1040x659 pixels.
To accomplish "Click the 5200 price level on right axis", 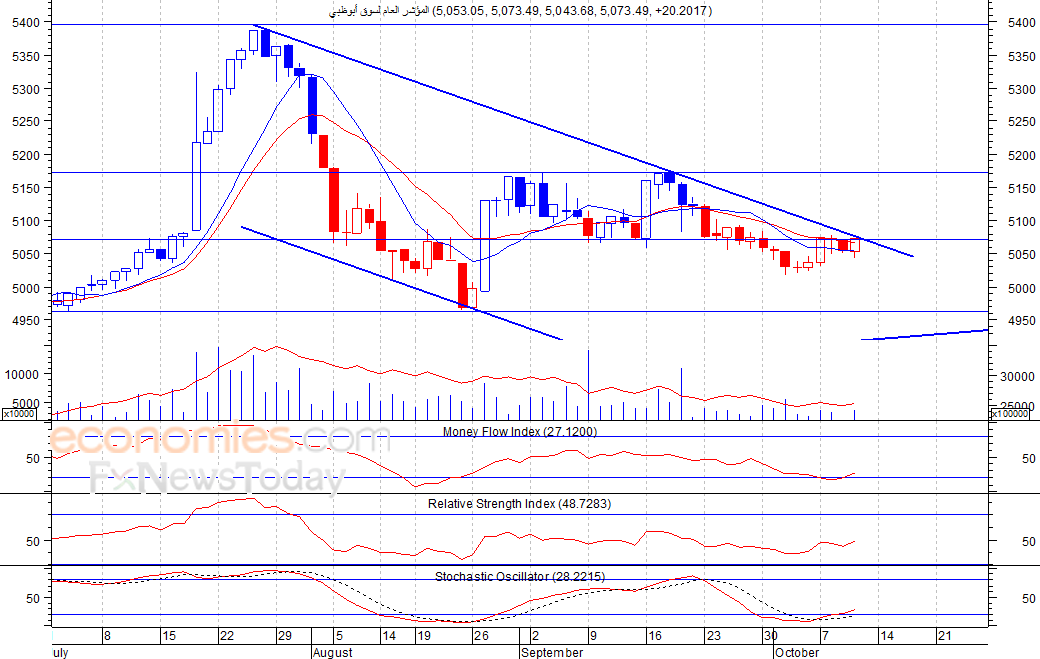I will point(1021,155).
